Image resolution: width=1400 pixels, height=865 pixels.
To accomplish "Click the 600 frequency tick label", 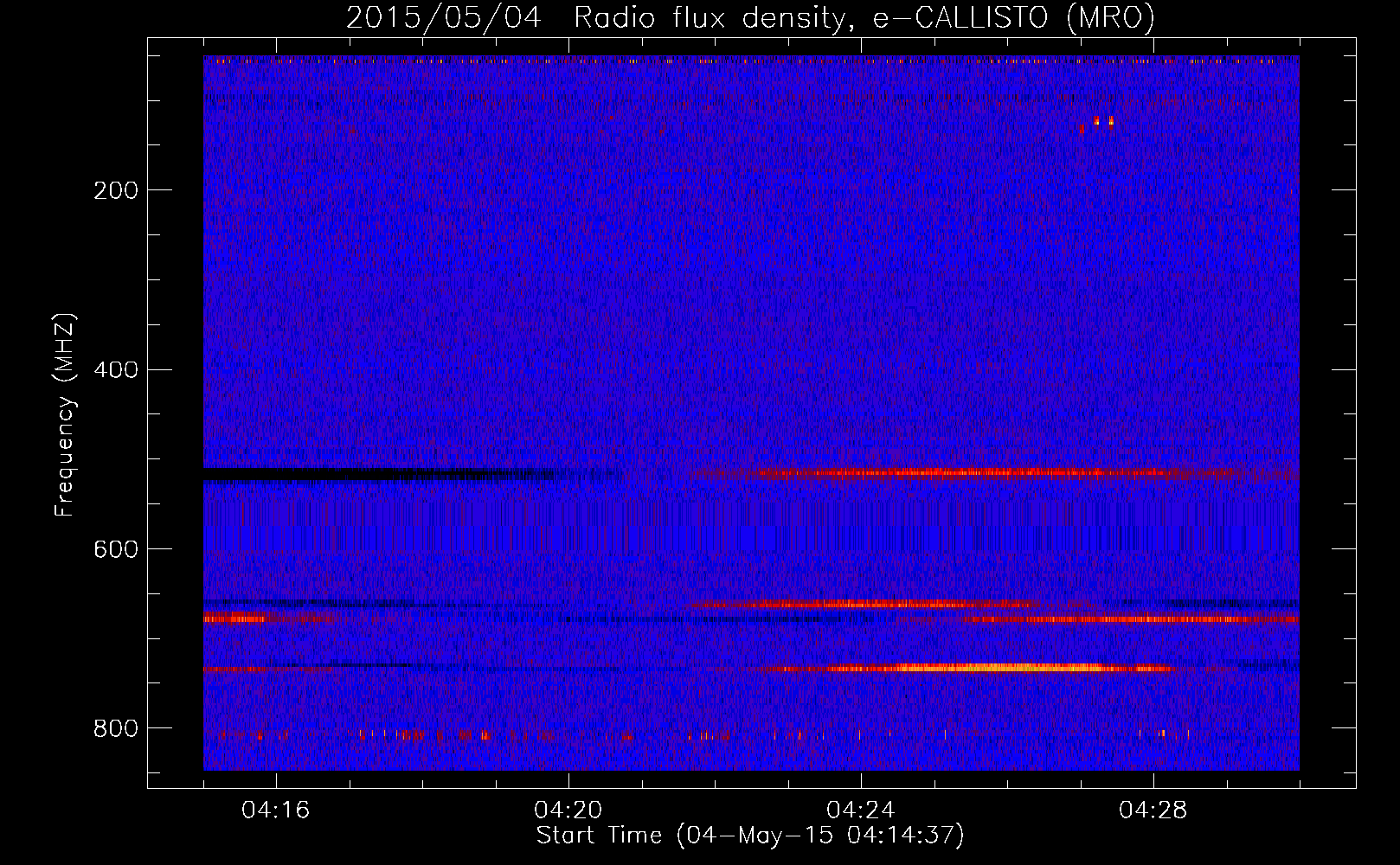I will coord(115,550).
